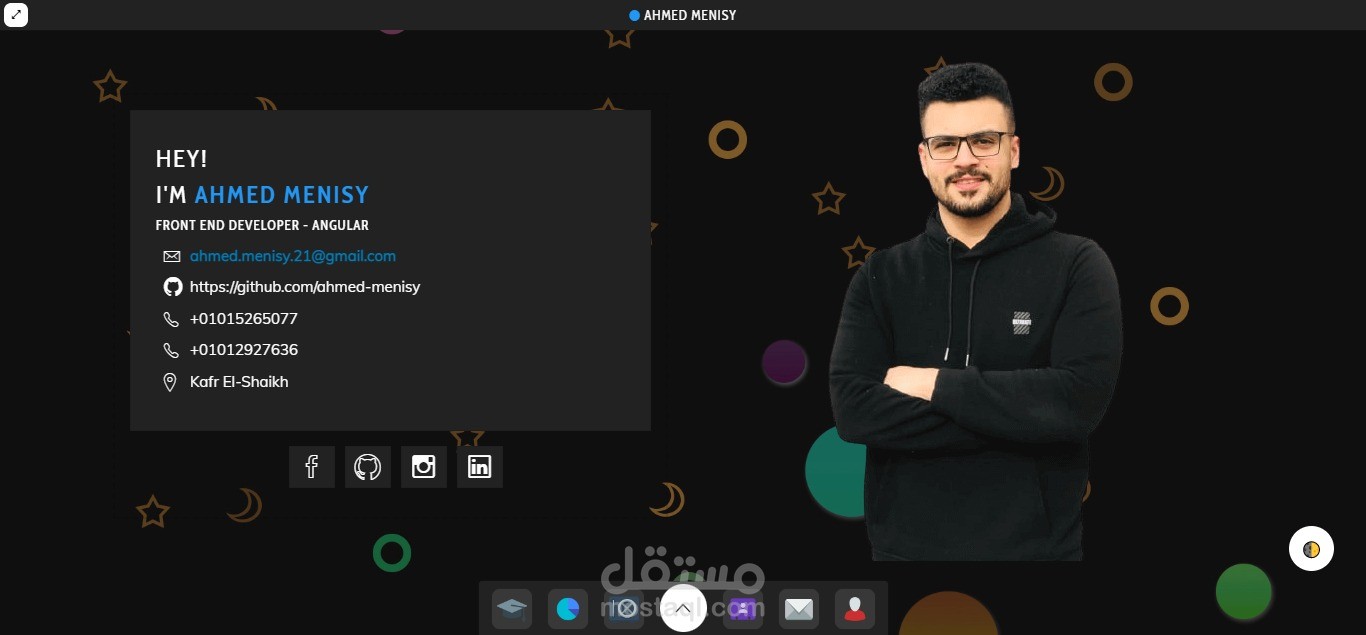Open the pie chart skills dock icon
1366x635 pixels.
pyautogui.click(x=568, y=609)
